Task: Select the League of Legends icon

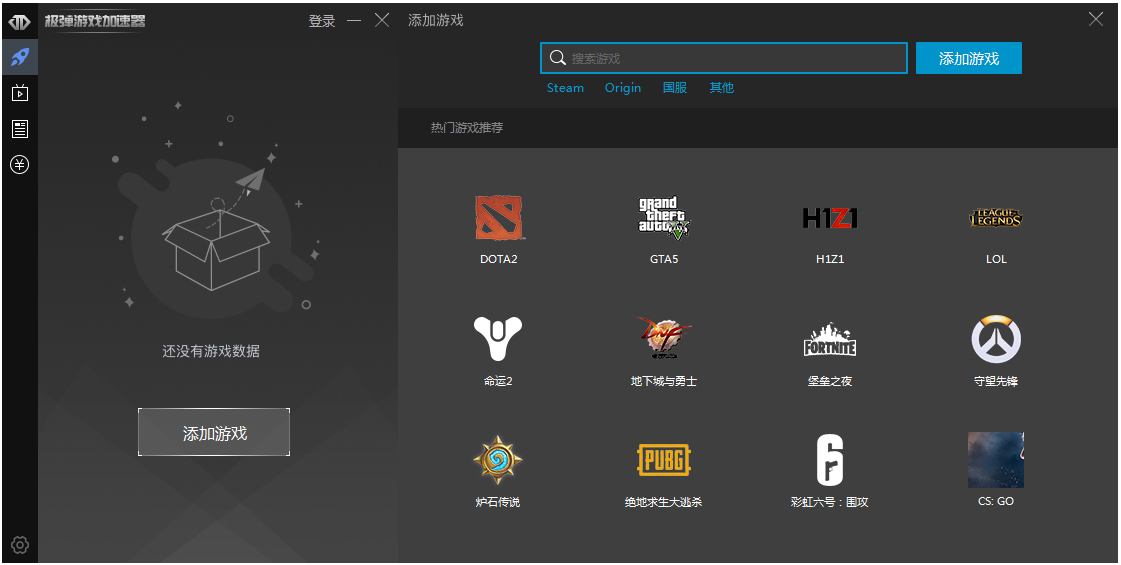Action: (x=996, y=217)
